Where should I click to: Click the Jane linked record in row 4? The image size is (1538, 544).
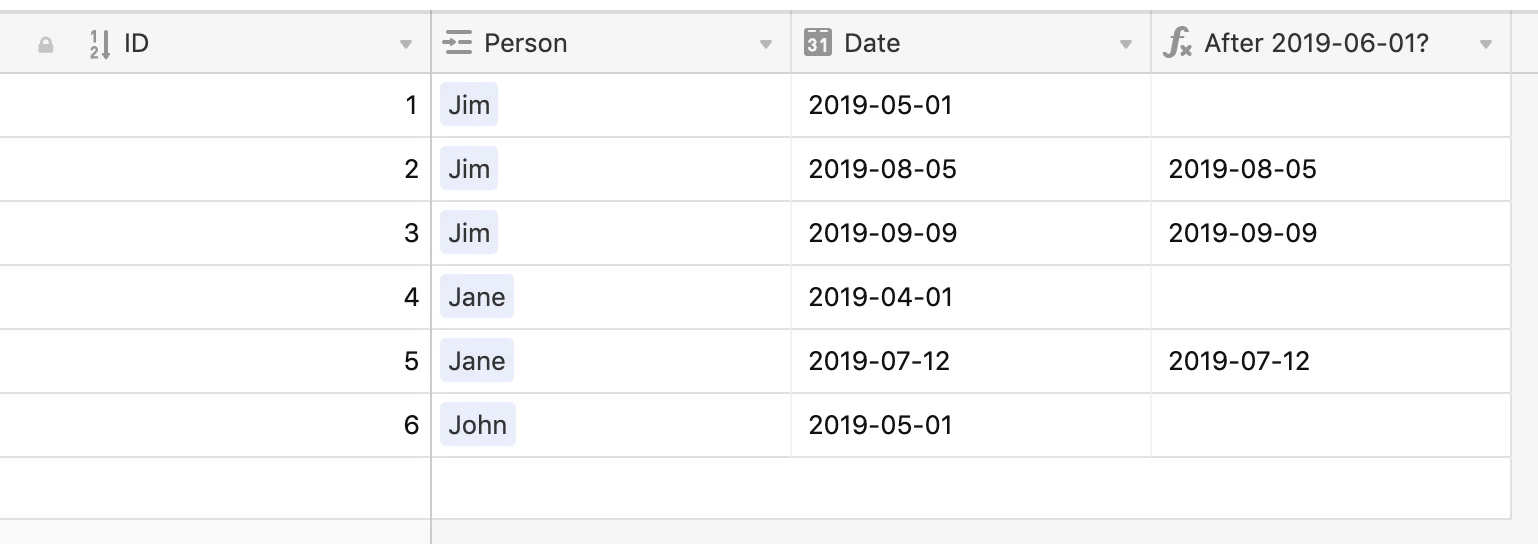click(x=477, y=297)
